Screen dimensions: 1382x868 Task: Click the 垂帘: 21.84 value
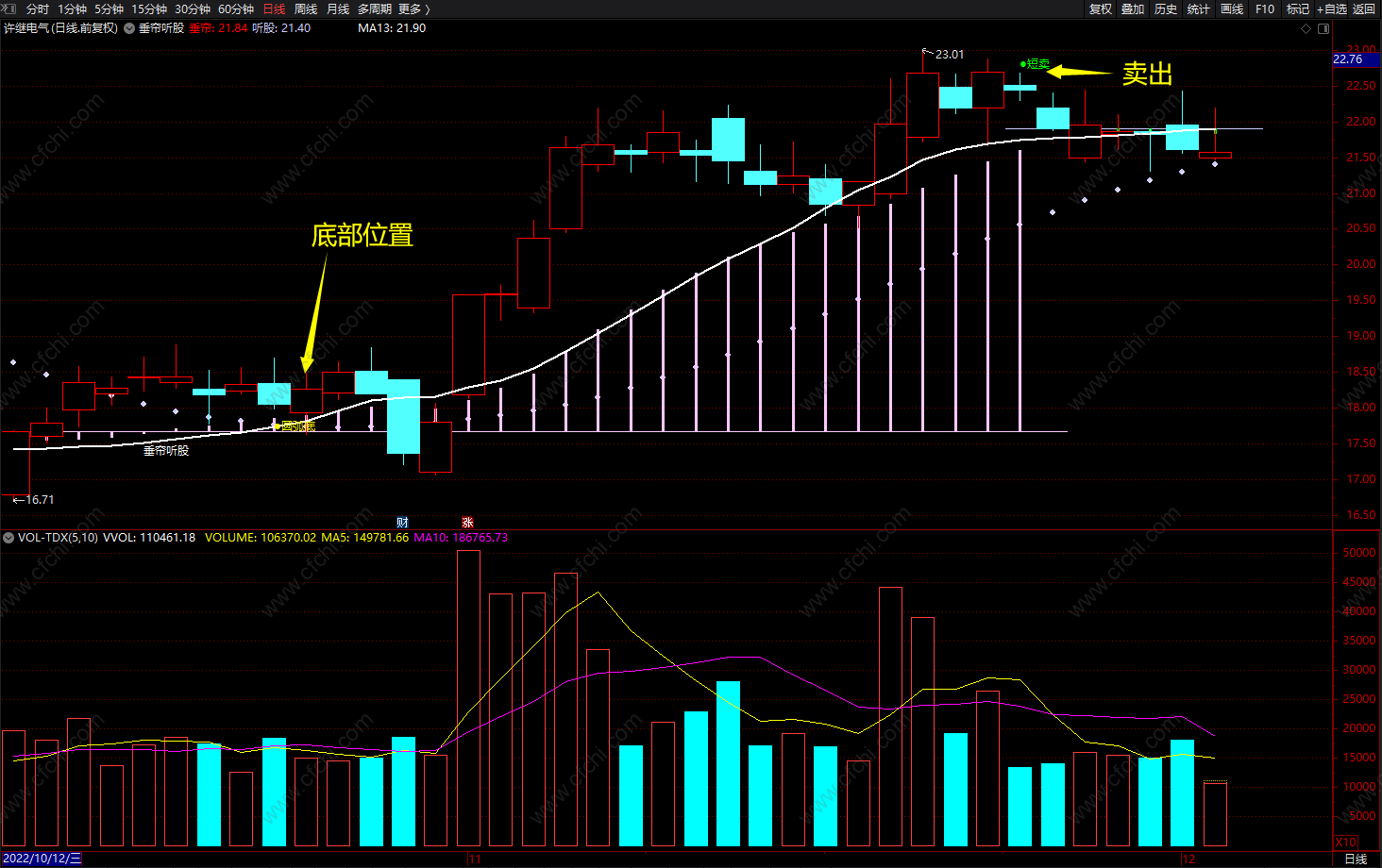click(218, 28)
